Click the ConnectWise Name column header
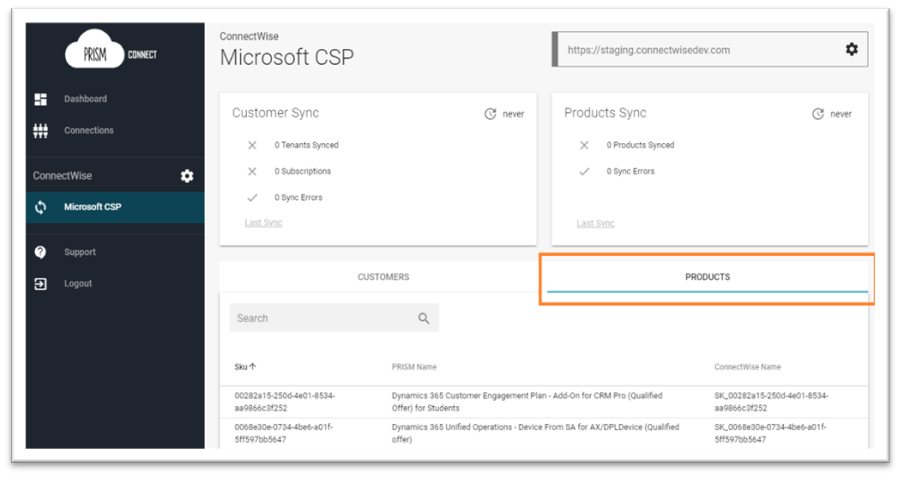This screenshot has height=477, width=901. 747,367
